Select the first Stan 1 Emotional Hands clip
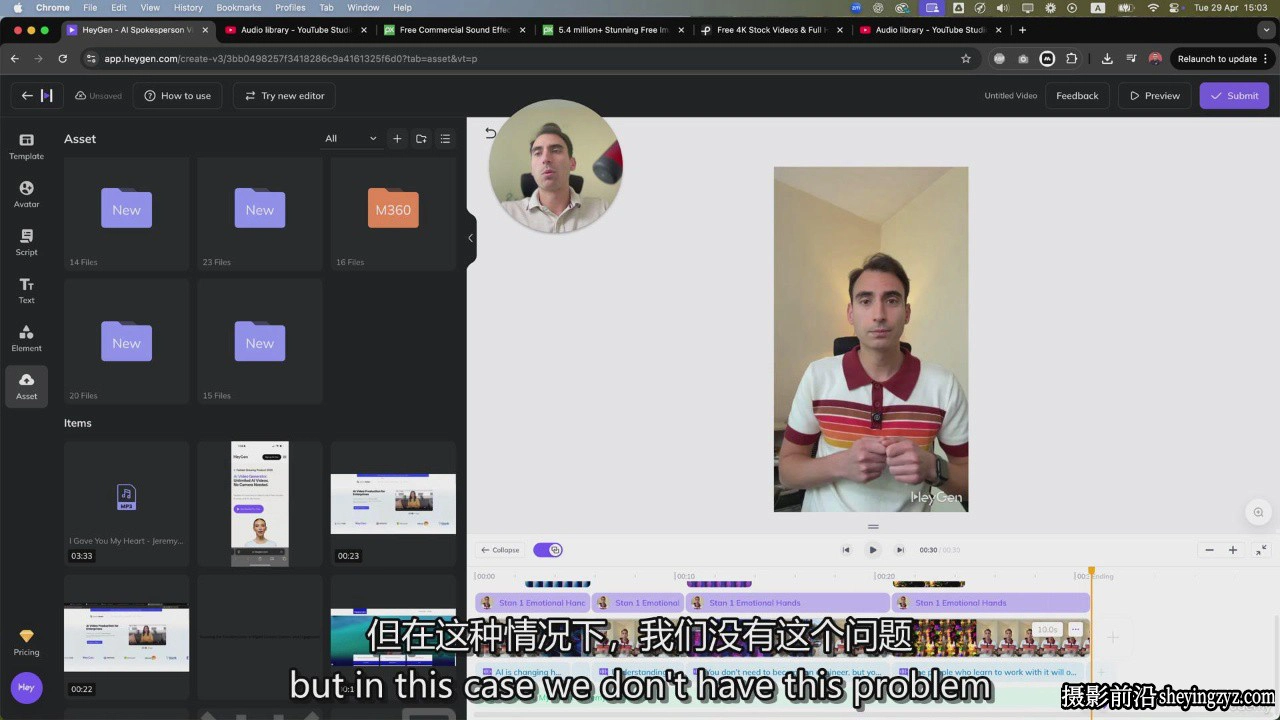Viewport: 1280px width, 720px height. tap(533, 603)
